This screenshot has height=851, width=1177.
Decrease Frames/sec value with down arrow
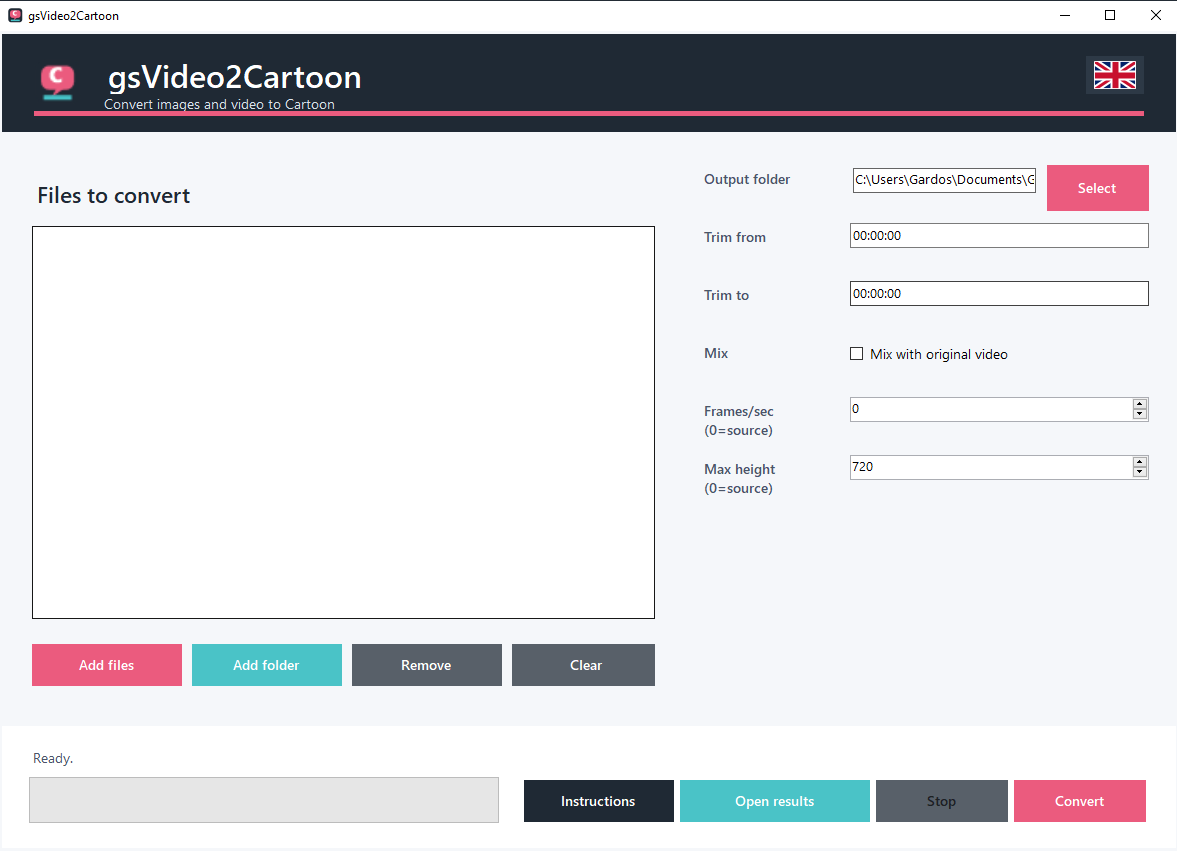pos(1139,414)
